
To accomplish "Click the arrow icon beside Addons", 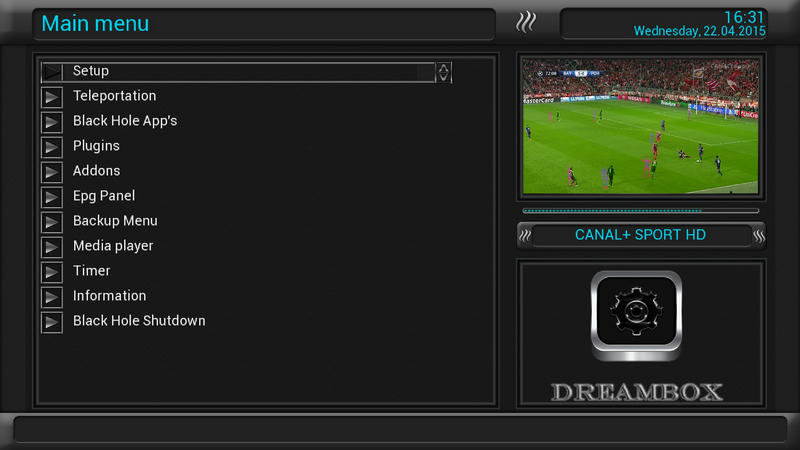I will point(52,172).
